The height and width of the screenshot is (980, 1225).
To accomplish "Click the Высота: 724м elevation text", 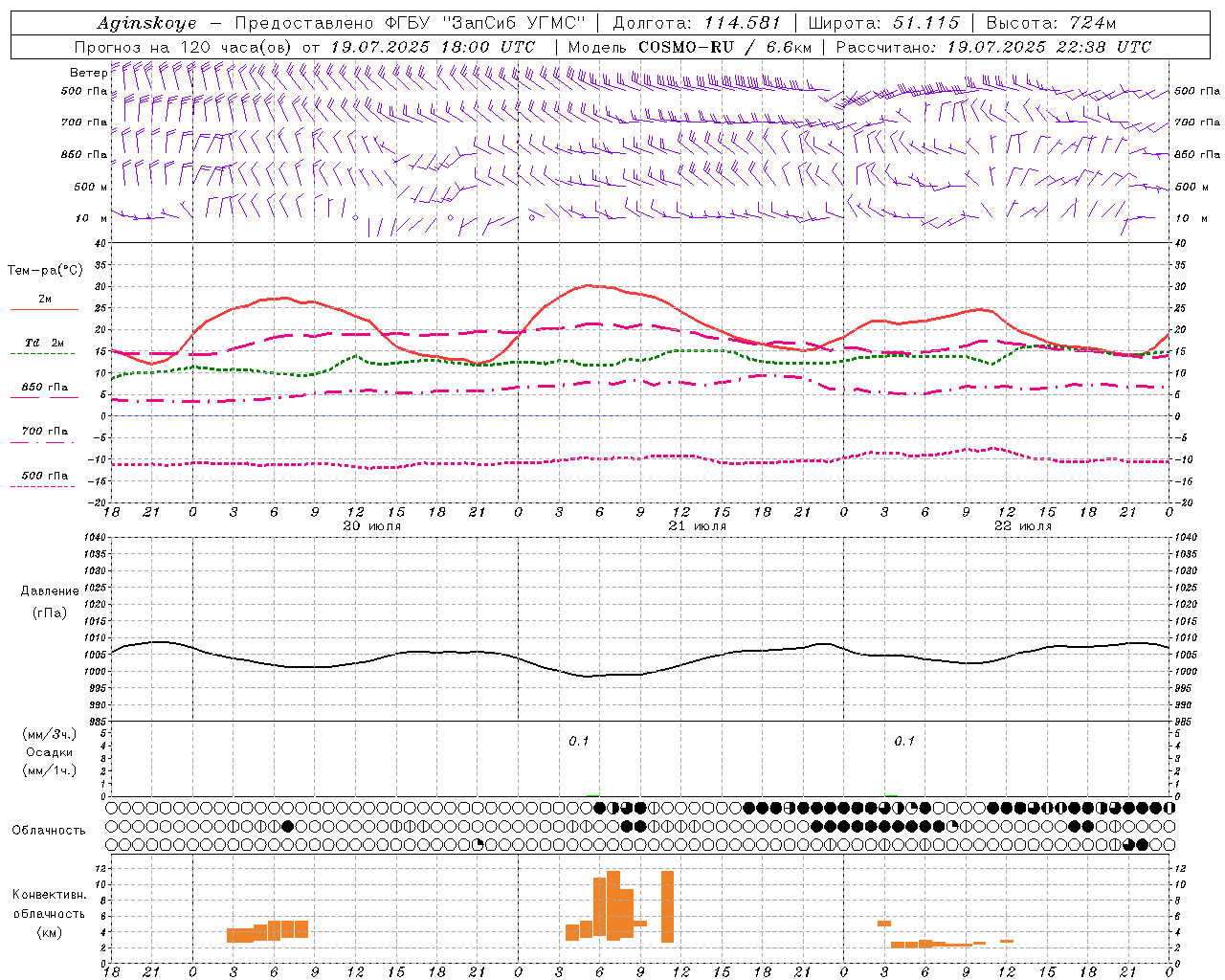I will point(1051,23).
